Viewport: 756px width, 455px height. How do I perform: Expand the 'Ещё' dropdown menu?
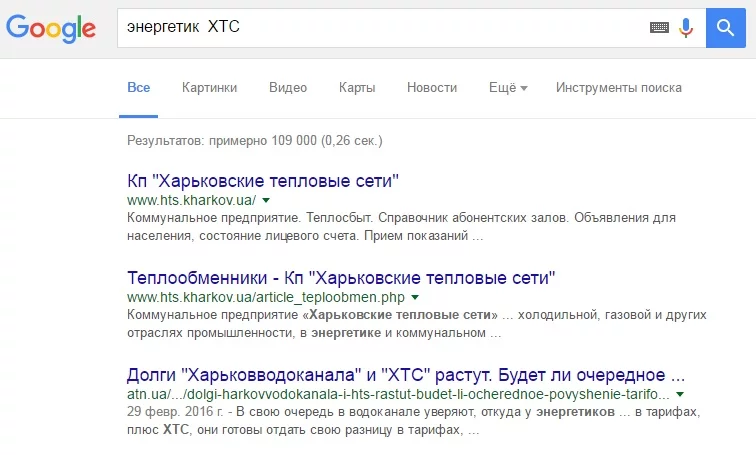[x=508, y=88]
